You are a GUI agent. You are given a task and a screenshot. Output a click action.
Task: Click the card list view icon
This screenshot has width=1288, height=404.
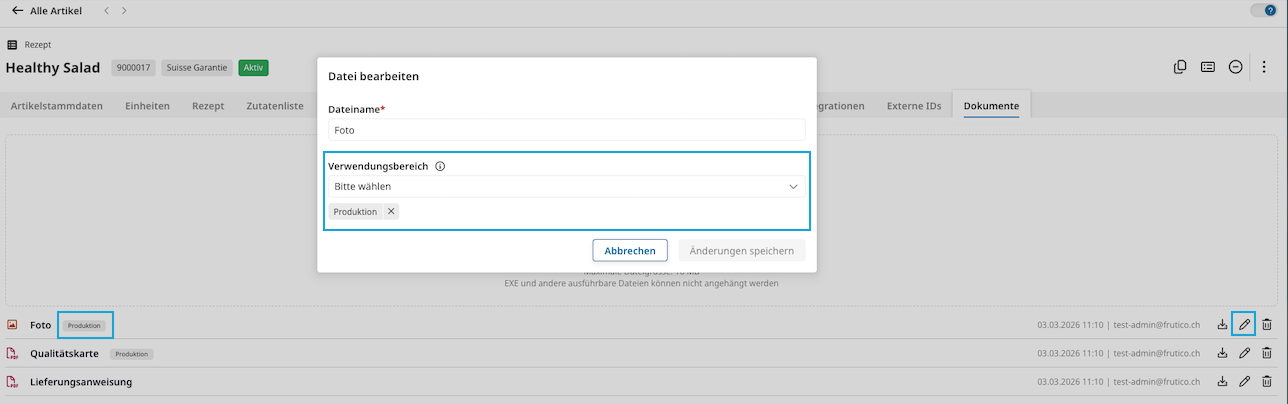tap(1208, 67)
